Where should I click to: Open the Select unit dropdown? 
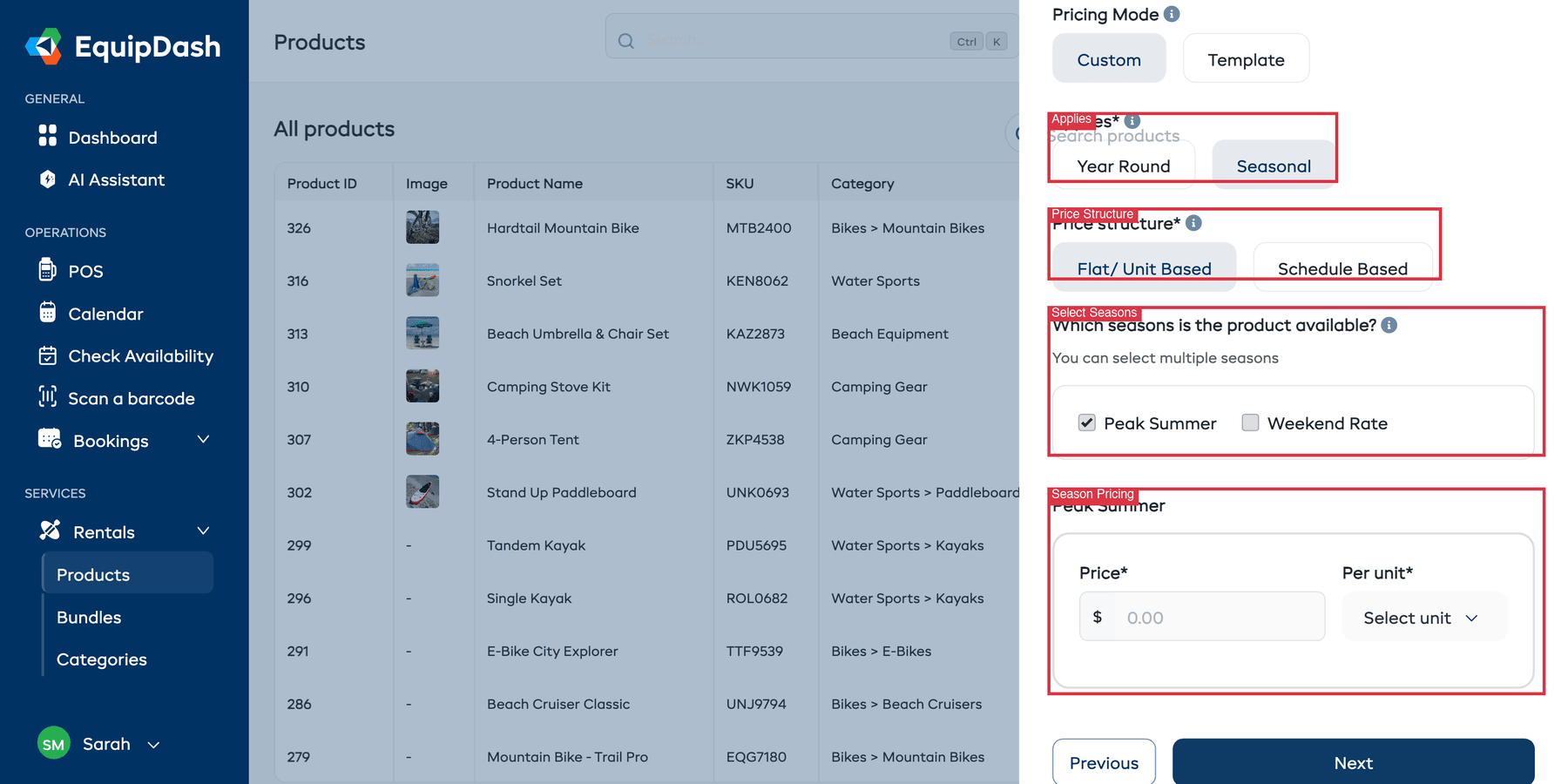[1423, 617]
